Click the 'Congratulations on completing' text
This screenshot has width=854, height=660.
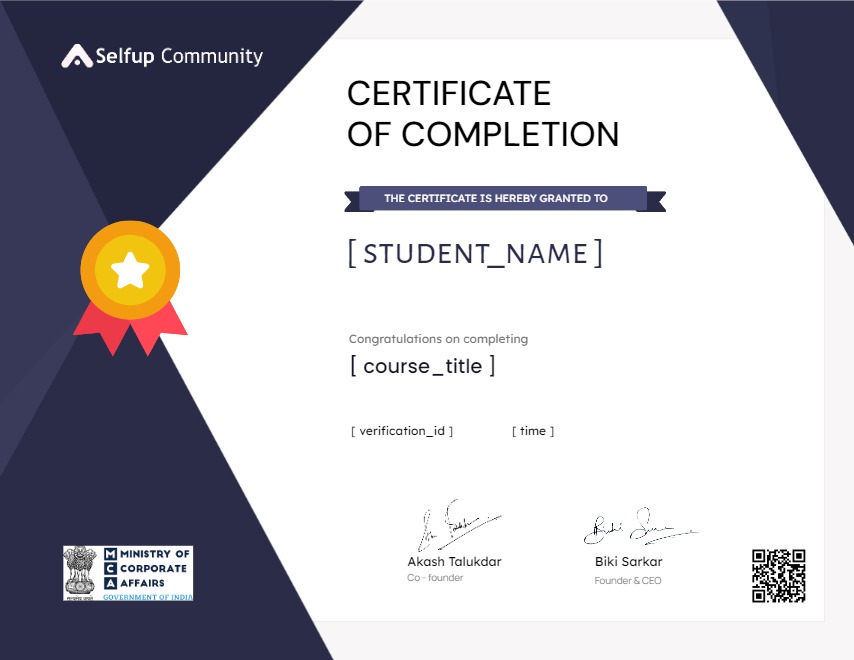[438, 339]
